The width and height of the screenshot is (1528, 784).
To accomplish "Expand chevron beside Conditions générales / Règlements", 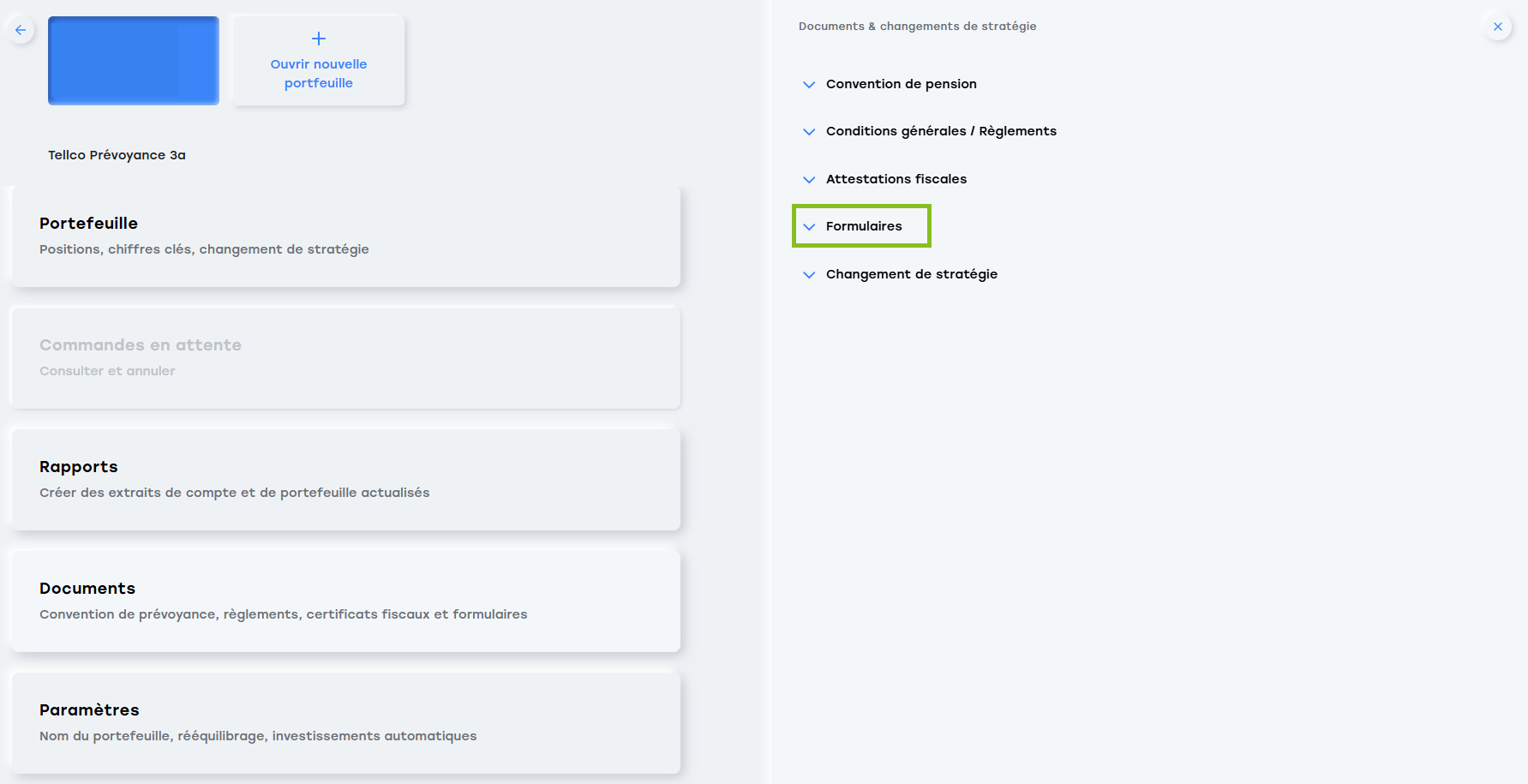I will click(x=809, y=131).
